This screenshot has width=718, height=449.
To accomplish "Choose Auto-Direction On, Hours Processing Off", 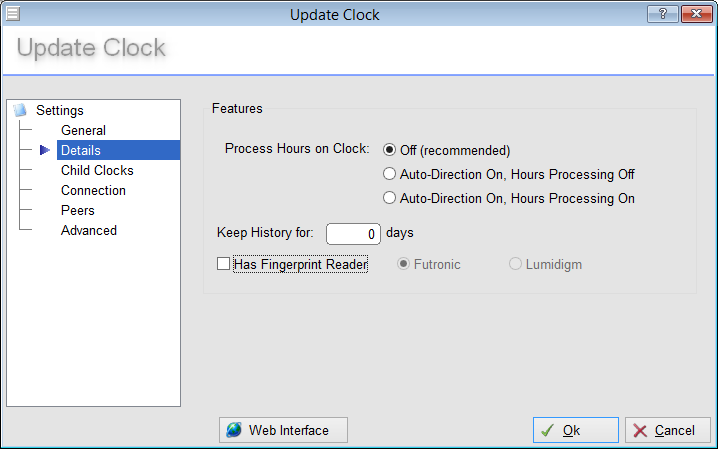I will [x=390, y=175].
